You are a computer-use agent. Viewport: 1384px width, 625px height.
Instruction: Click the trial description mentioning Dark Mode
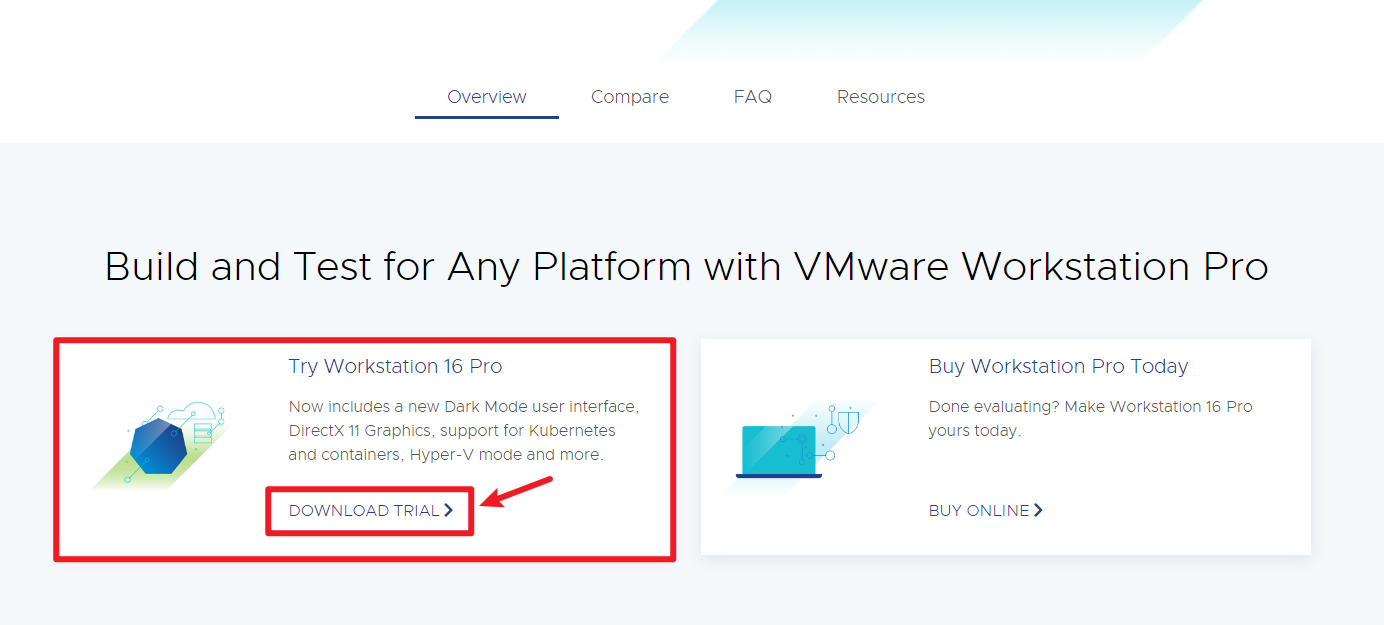462,431
